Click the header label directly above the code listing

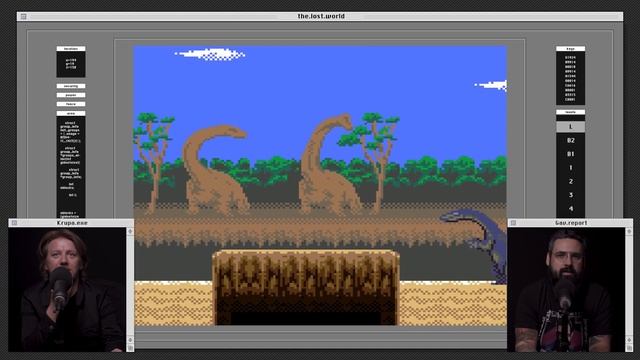click(x=71, y=113)
